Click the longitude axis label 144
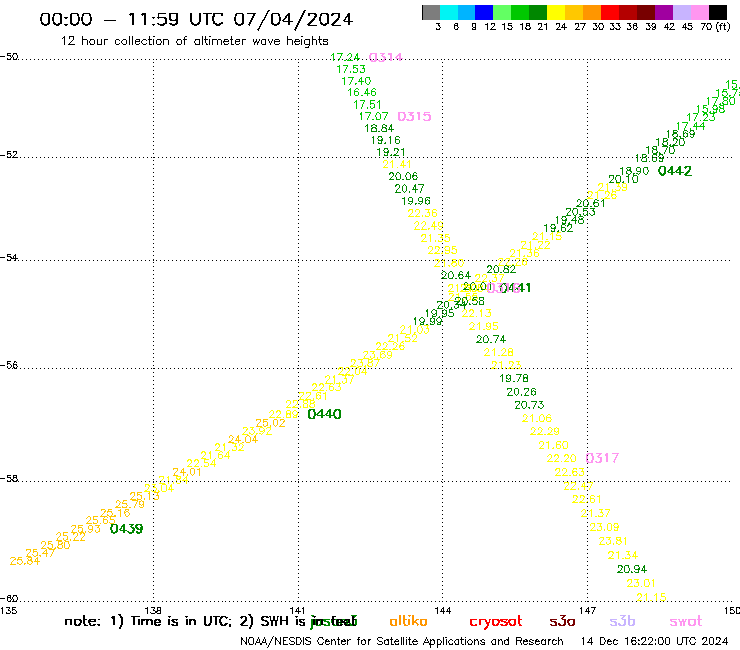This screenshot has width=740, height=650. pos(443,611)
